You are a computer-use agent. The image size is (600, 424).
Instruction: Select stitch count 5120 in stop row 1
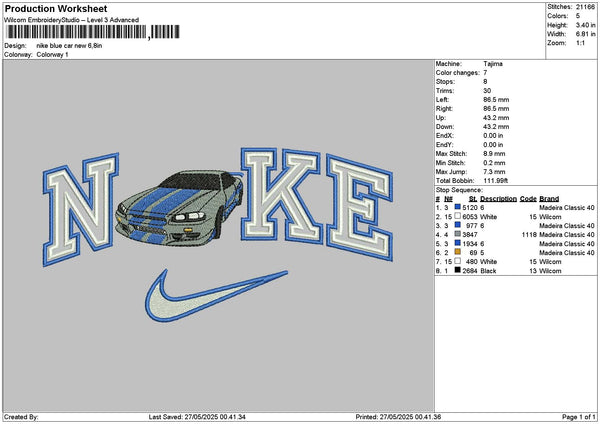point(470,207)
